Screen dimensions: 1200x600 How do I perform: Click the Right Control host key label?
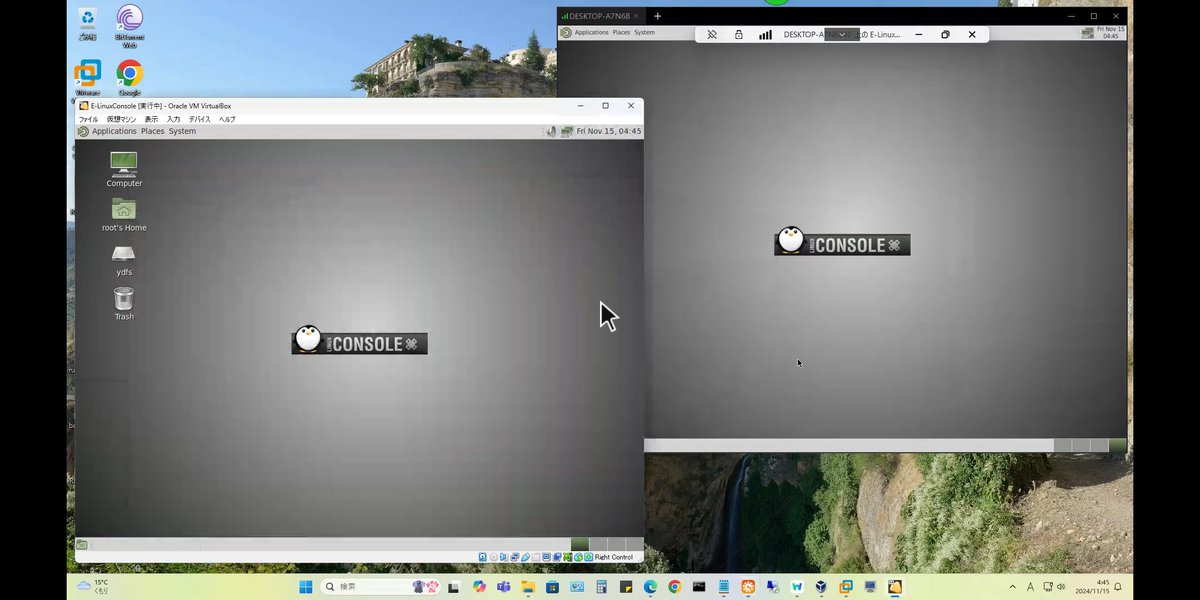pyautogui.click(x=614, y=557)
